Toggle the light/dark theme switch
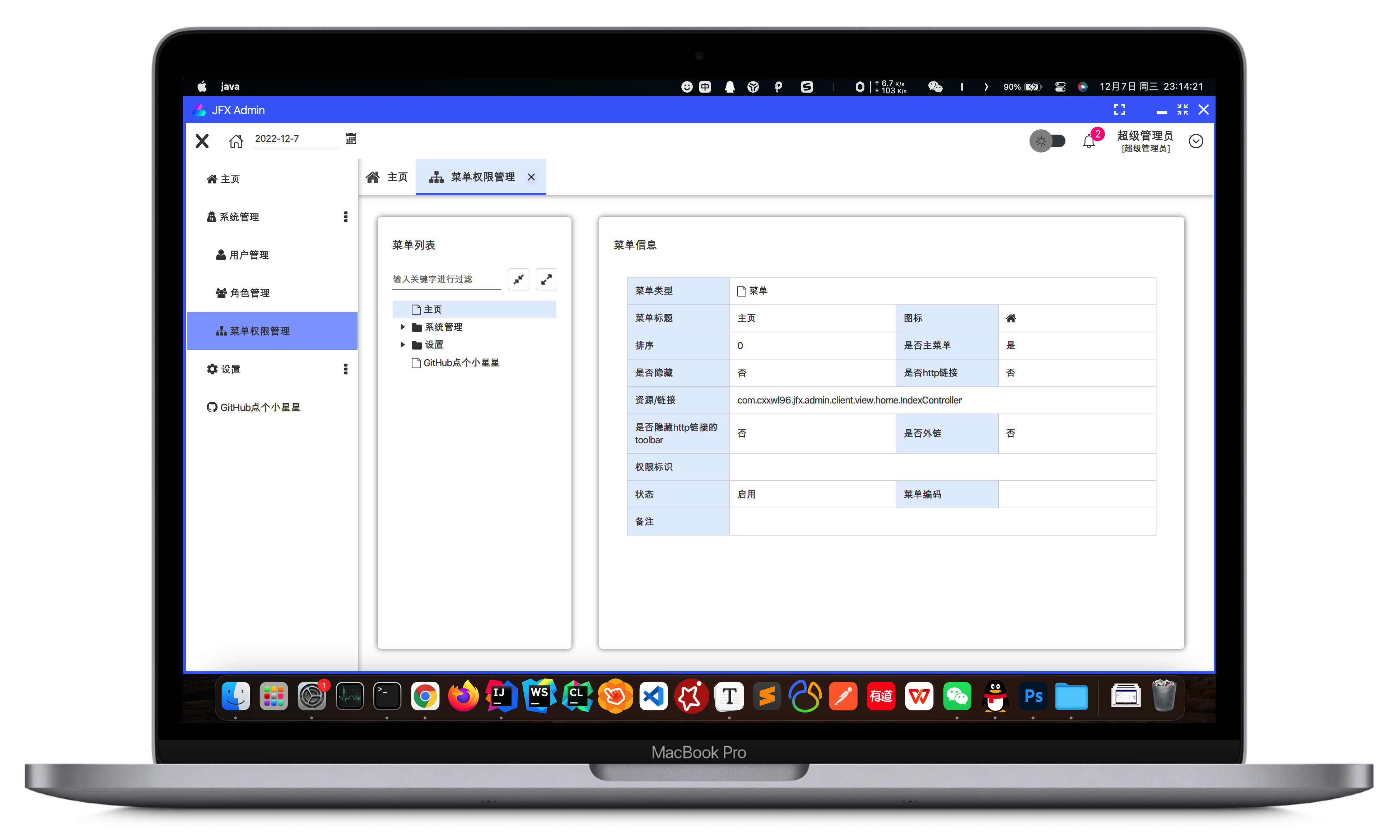The width and height of the screenshot is (1400, 840). pyautogui.click(x=1047, y=141)
